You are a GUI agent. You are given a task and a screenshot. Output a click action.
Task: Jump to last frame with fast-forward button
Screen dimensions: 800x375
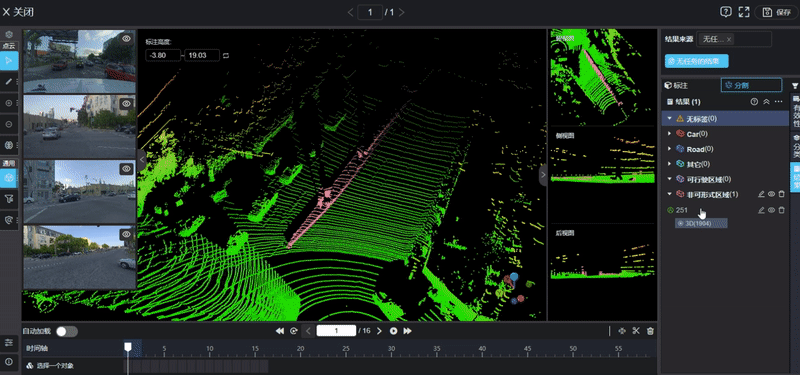click(407, 331)
